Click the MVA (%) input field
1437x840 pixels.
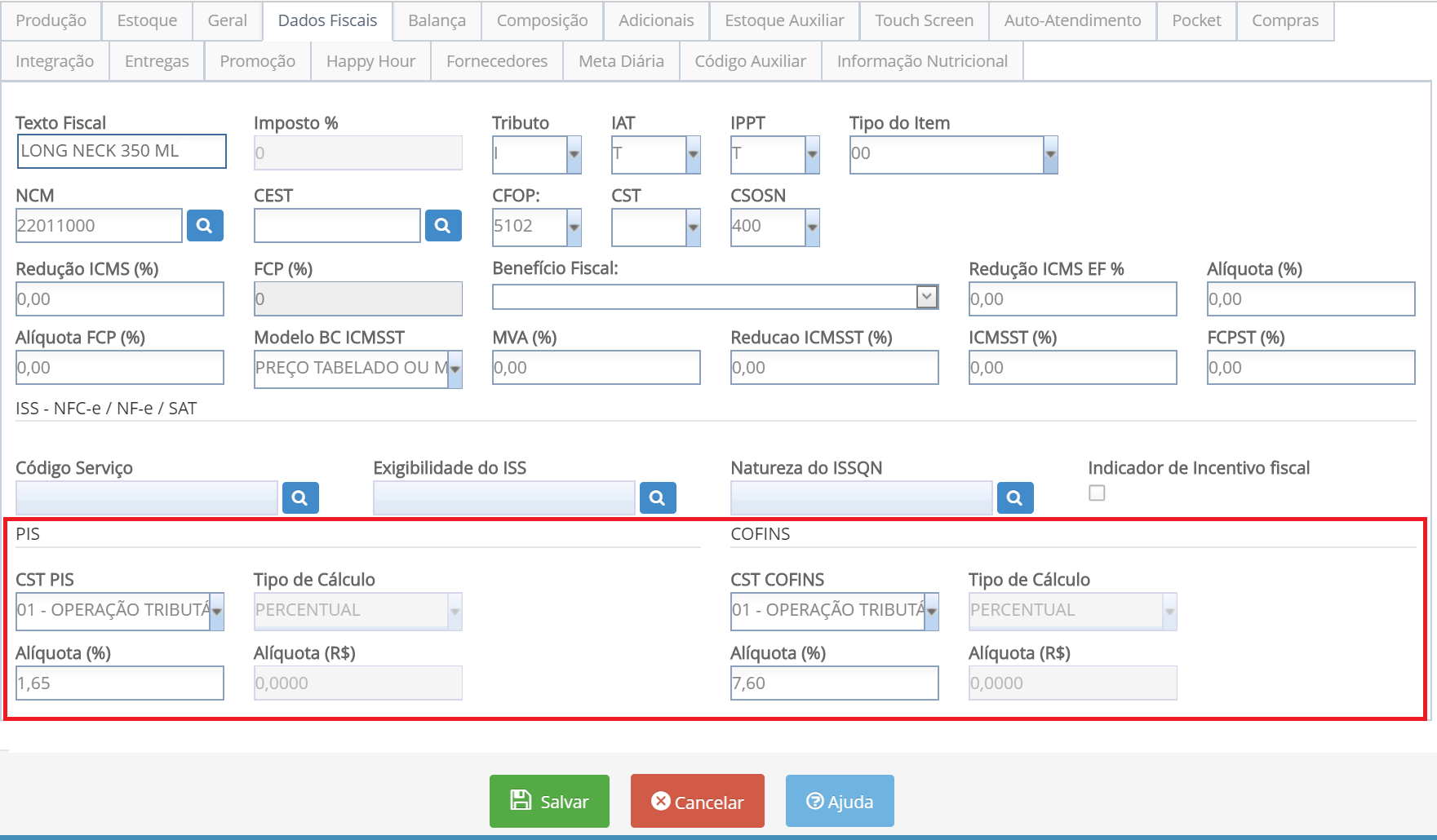pos(597,368)
